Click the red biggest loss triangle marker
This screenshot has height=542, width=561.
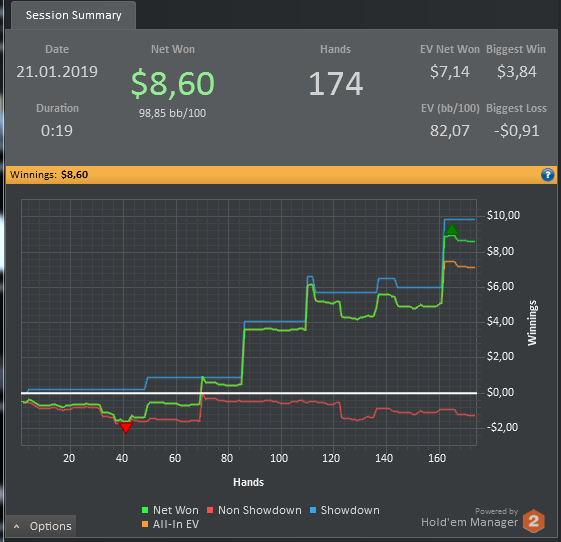(x=126, y=428)
